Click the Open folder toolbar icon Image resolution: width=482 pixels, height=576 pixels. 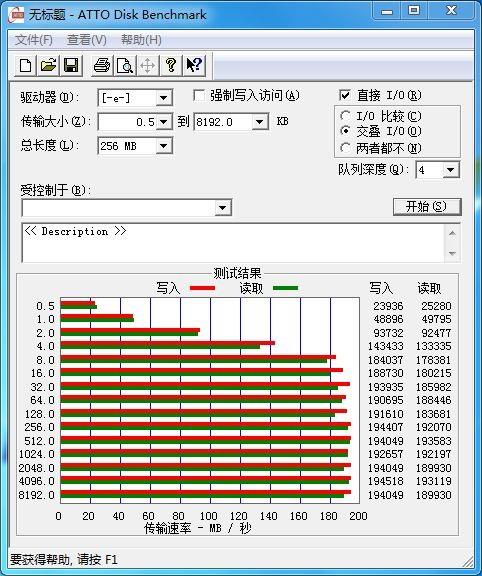coord(48,65)
